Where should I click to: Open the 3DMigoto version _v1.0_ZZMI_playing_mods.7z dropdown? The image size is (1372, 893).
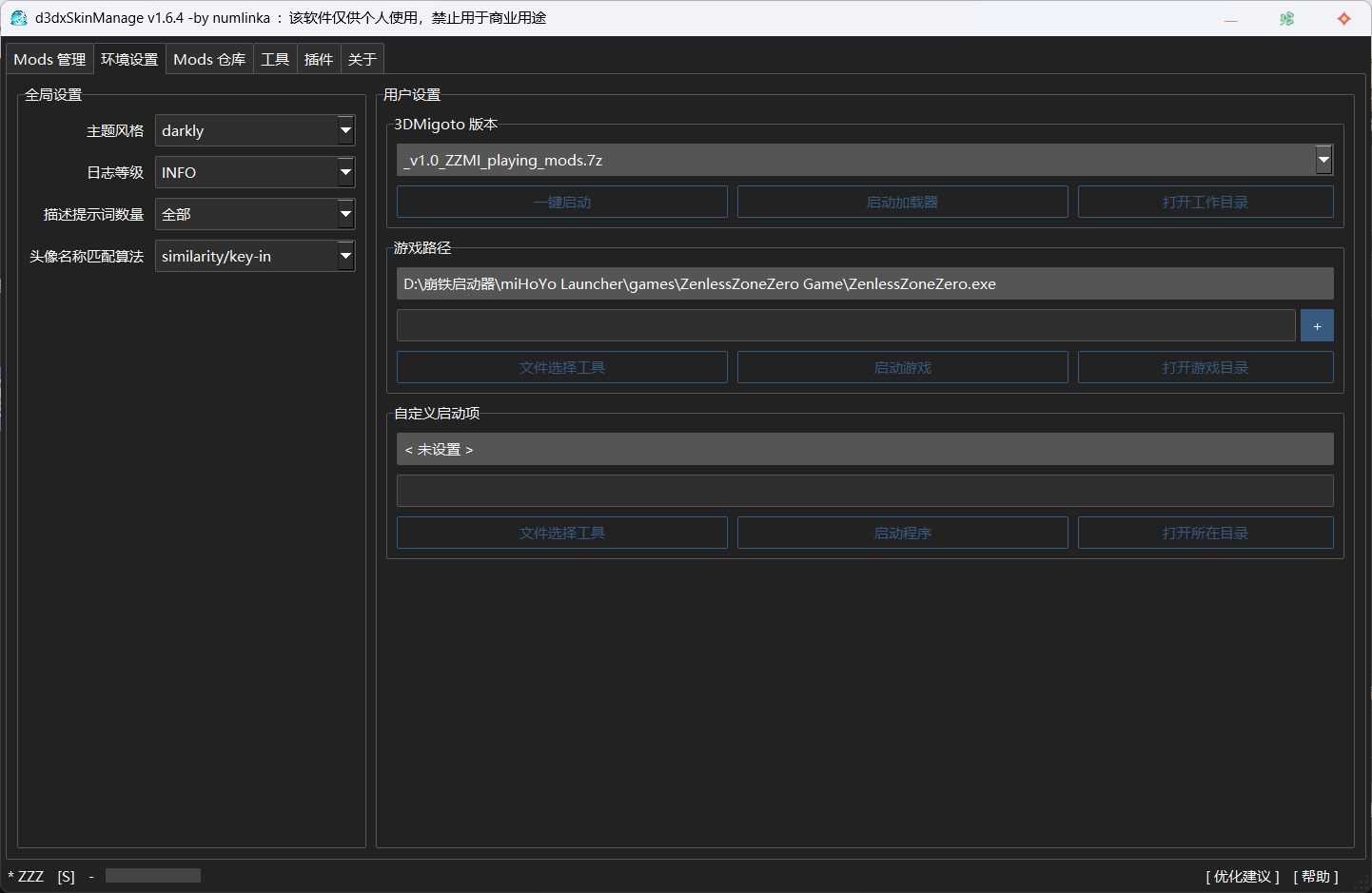point(865,160)
